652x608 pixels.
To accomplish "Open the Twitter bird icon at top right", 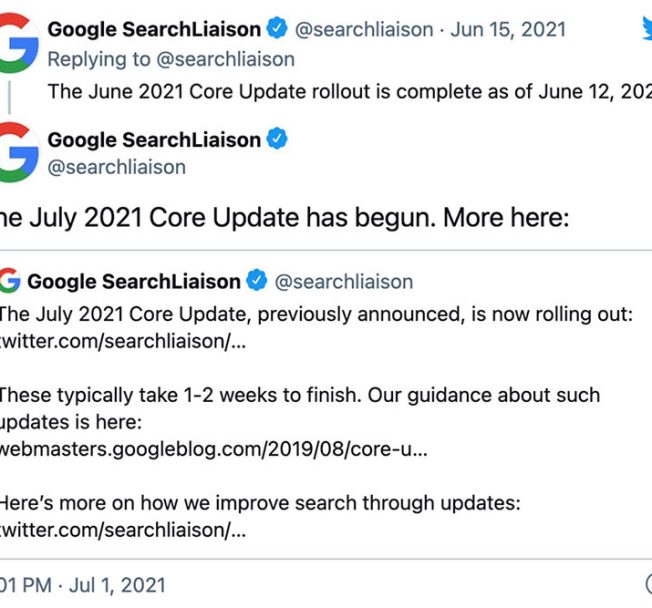I will pyautogui.click(x=647, y=30).
